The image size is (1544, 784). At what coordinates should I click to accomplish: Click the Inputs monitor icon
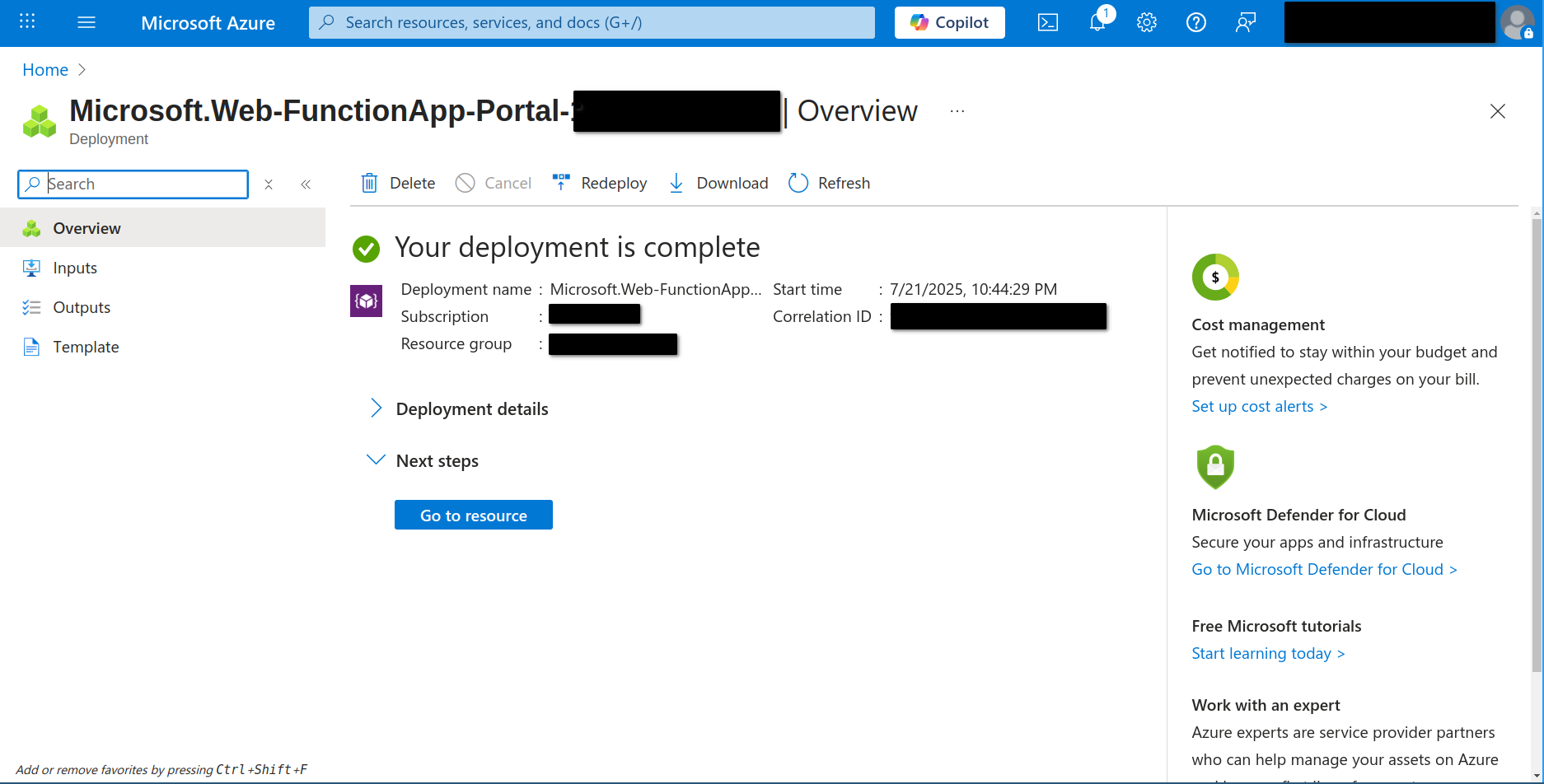tap(31, 268)
